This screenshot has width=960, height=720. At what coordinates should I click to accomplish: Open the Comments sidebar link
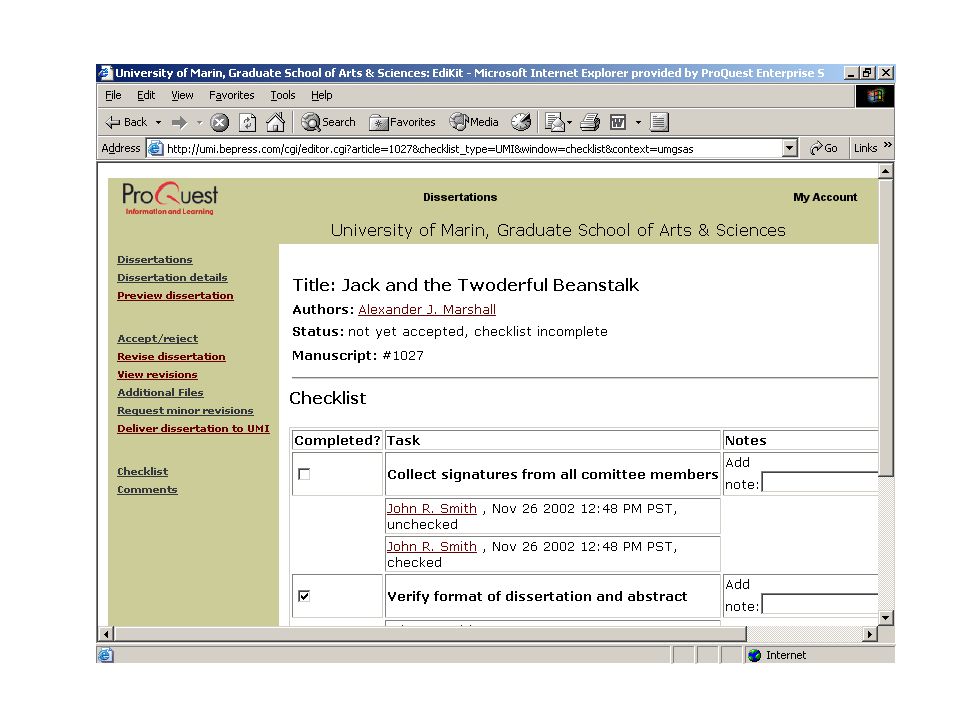[148, 489]
